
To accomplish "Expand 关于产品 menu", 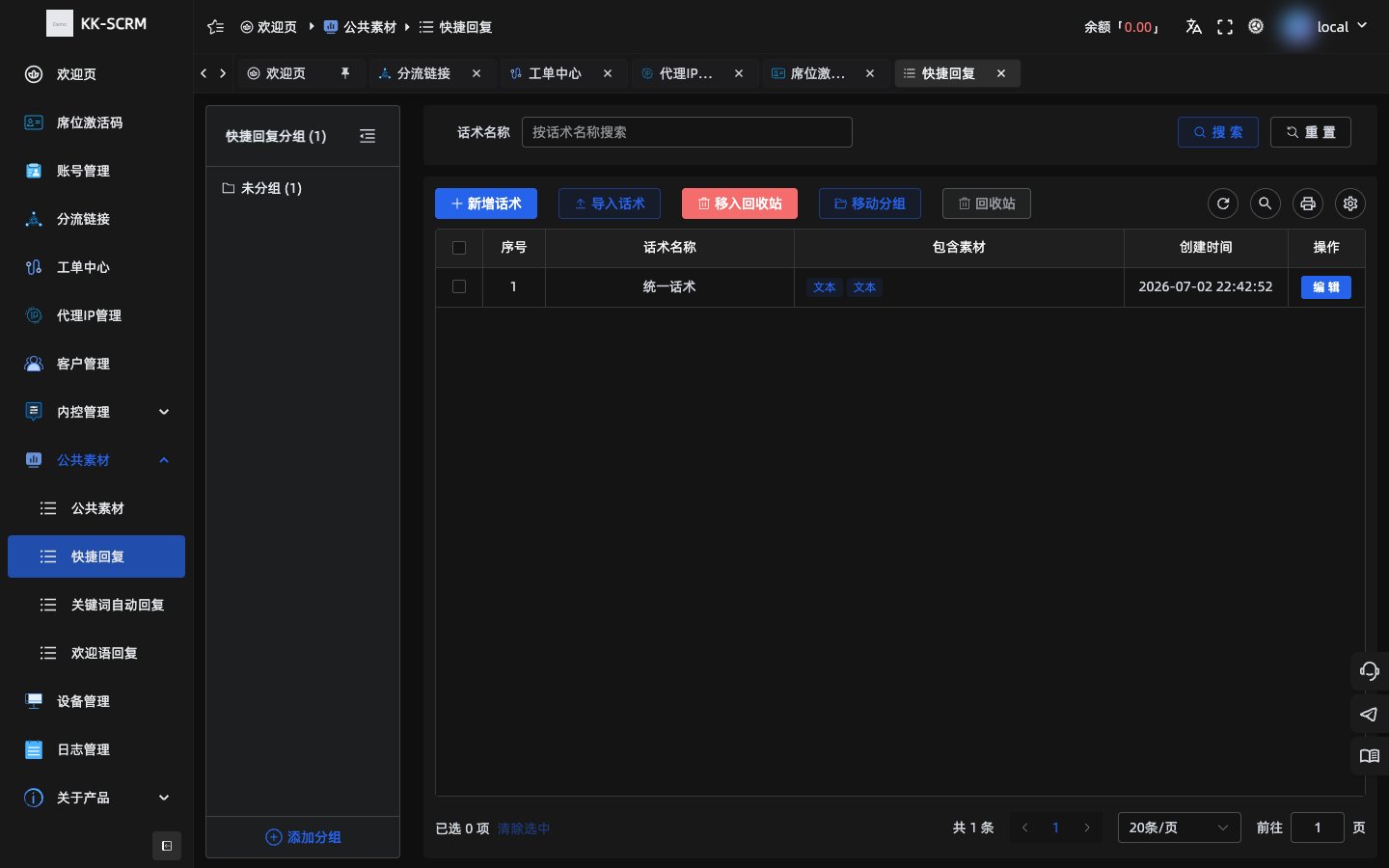I will 96,798.
